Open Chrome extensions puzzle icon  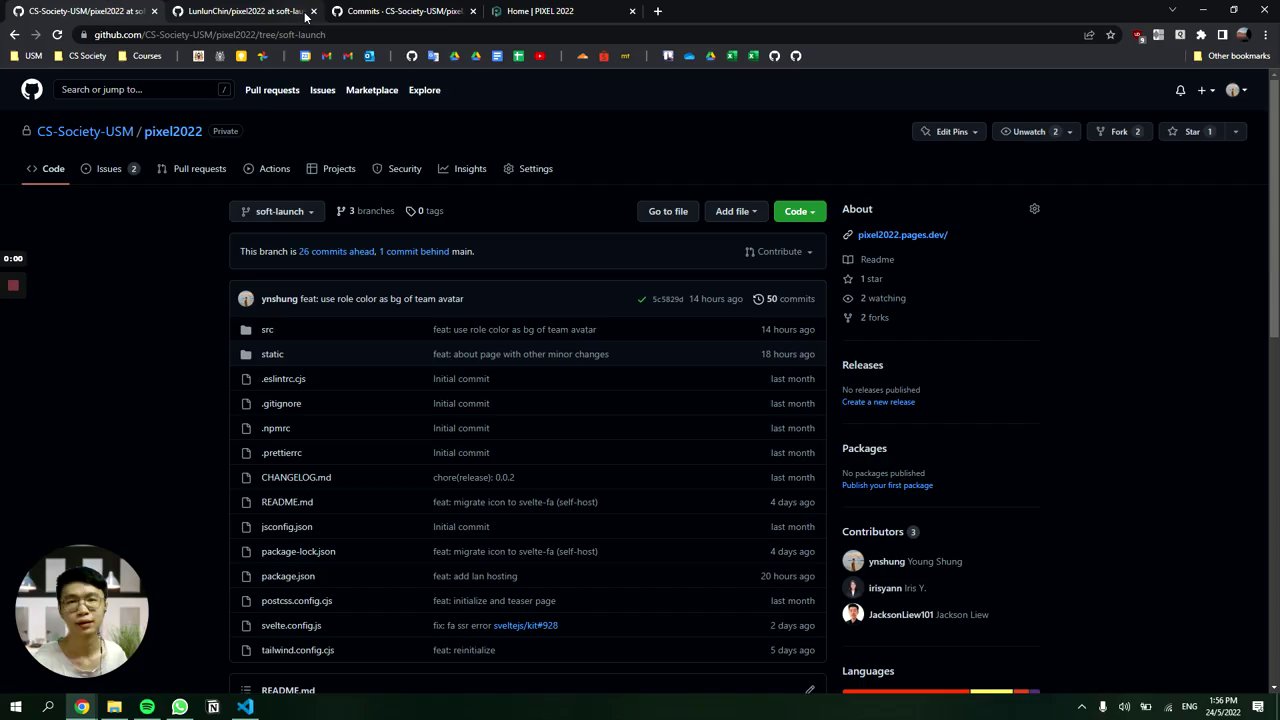tap(1201, 35)
